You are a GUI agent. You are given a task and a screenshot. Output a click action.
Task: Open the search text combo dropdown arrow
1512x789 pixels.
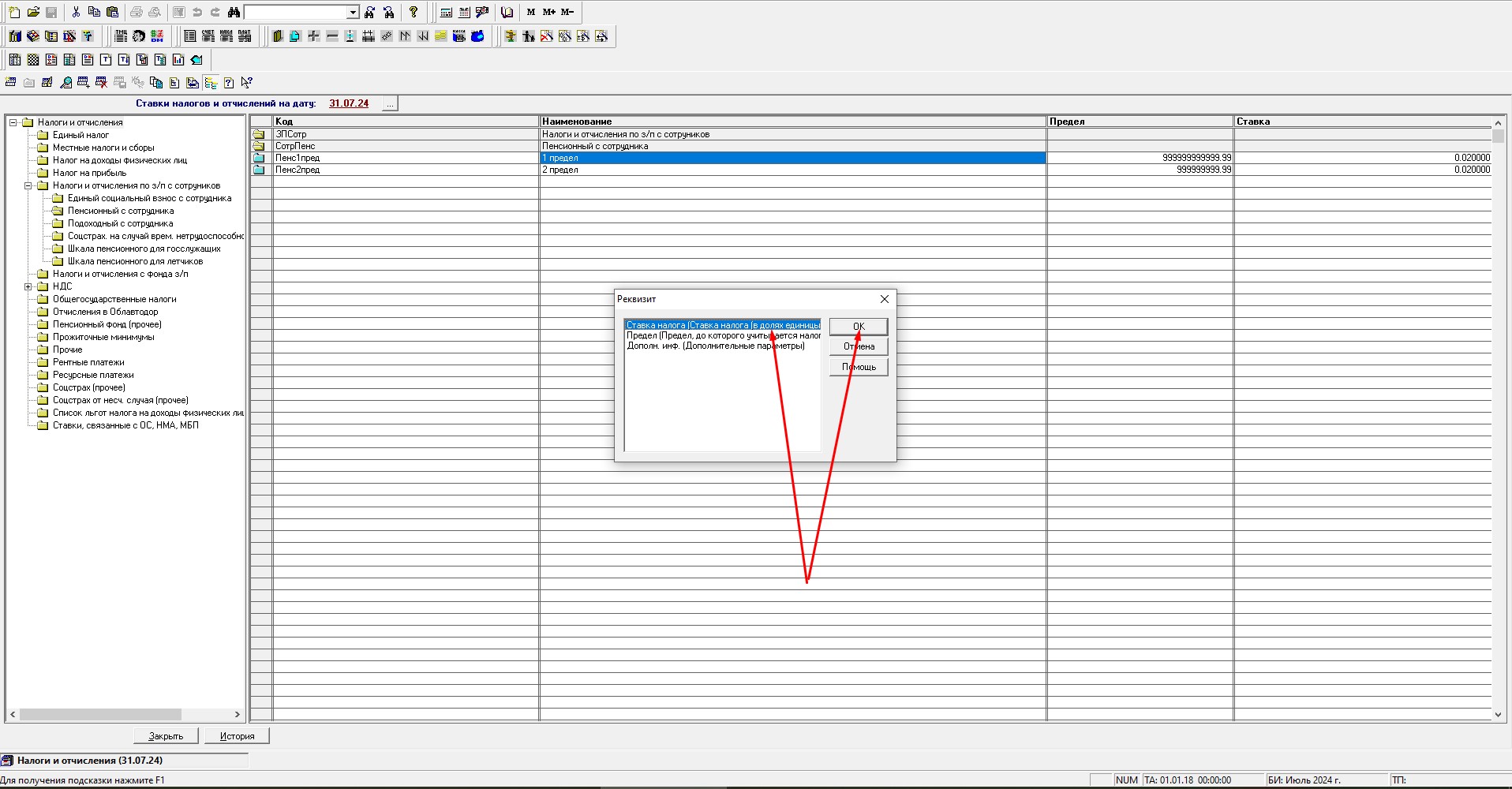click(x=353, y=12)
